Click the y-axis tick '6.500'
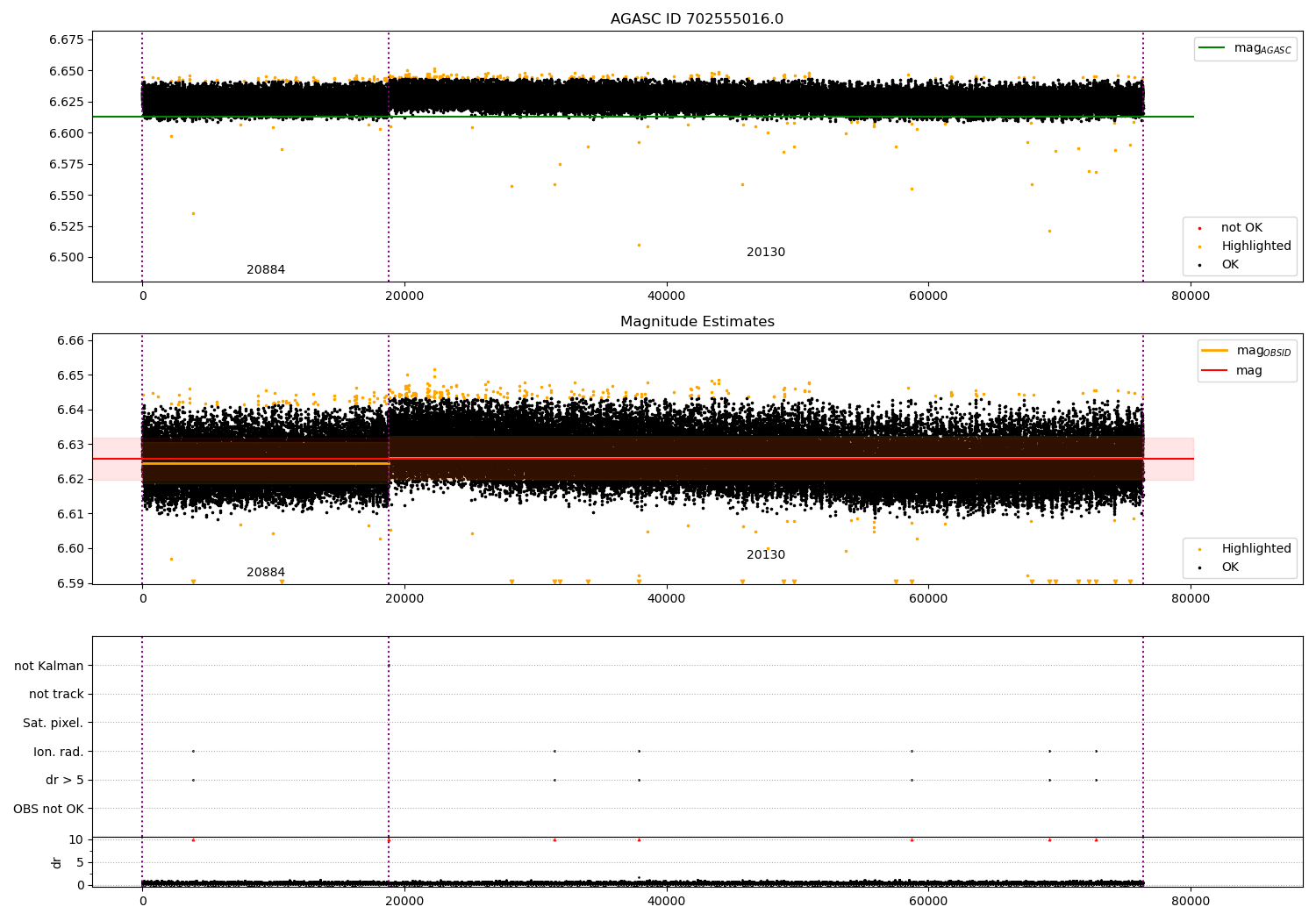This screenshot has height=921, width=1316. (x=67, y=258)
